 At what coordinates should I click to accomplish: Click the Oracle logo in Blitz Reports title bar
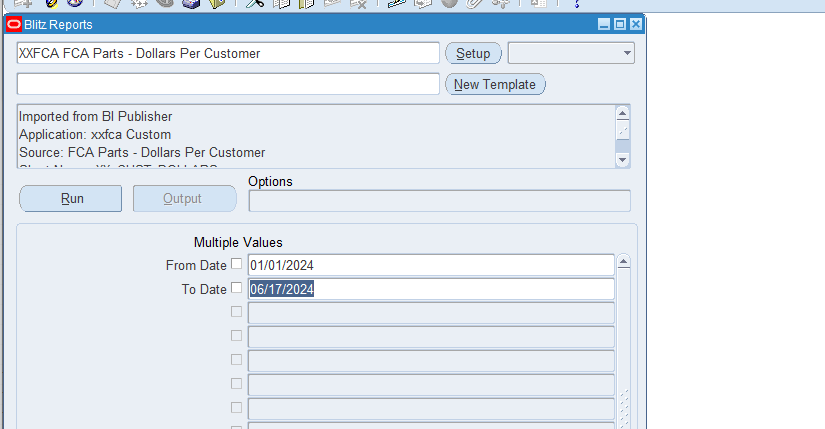(14, 25)
